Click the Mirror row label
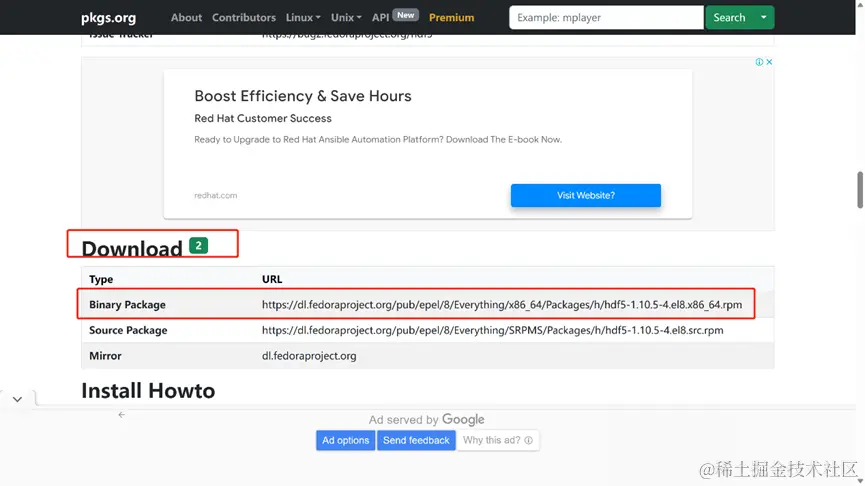 tap(105, 356)
